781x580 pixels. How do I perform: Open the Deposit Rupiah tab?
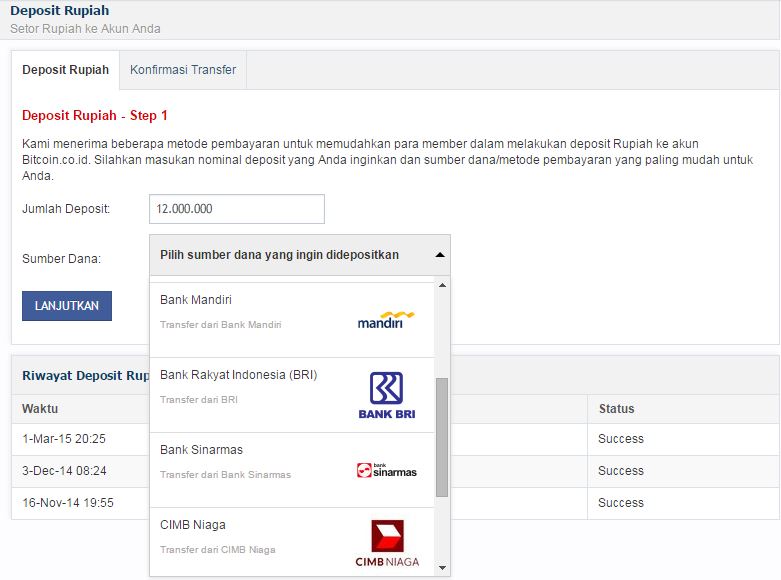(x=65, y=70)
